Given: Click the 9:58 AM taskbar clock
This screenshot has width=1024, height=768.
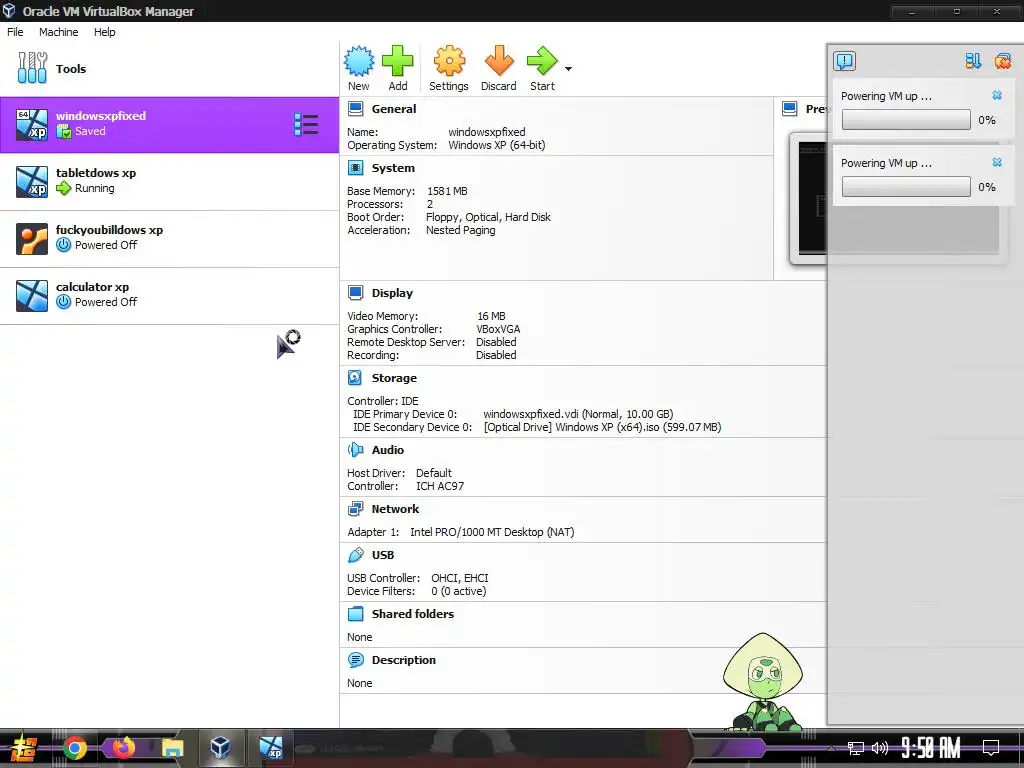Looking at the screenshot, I should (930, 747).
